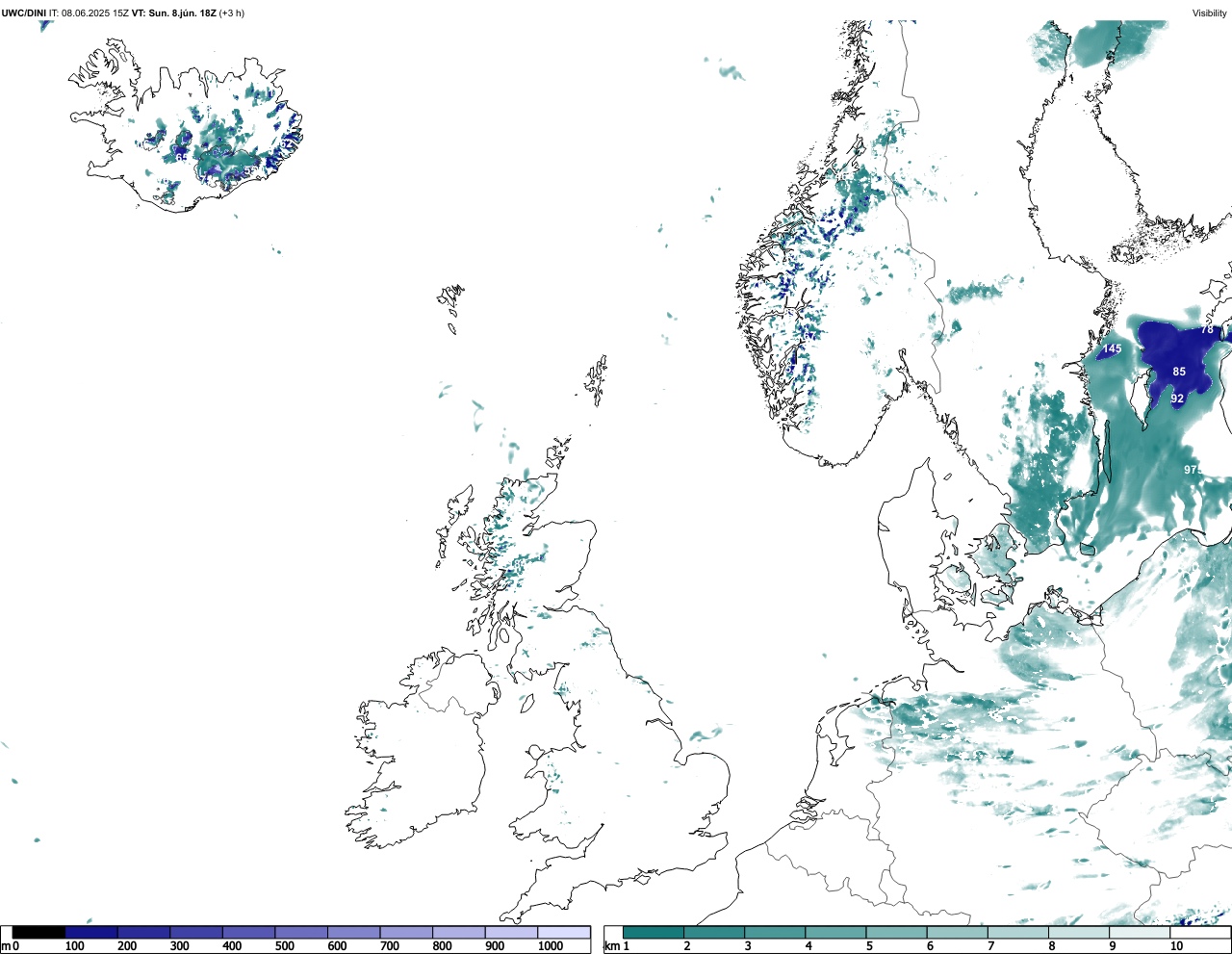Click the 'm' unit label on the left legend
This screenshot has height=954, width=1232.
pos(6,947)
